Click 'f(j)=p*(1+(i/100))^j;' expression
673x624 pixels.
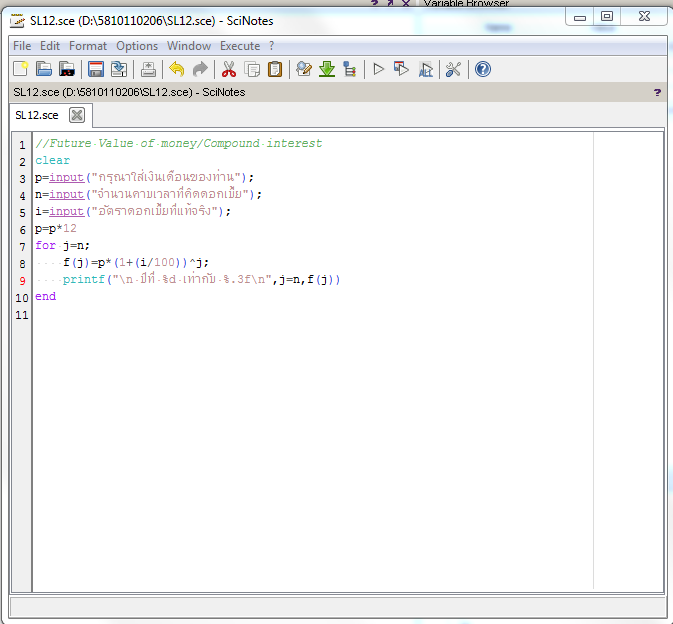click(x=136, y=262)
